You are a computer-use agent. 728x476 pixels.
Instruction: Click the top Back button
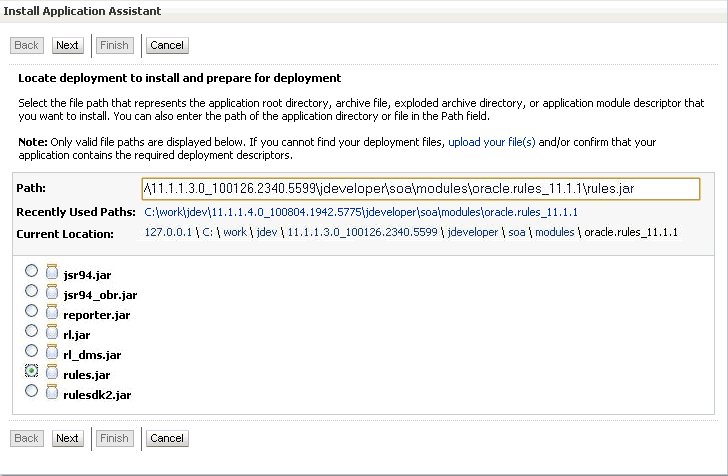tap(27, 45)
